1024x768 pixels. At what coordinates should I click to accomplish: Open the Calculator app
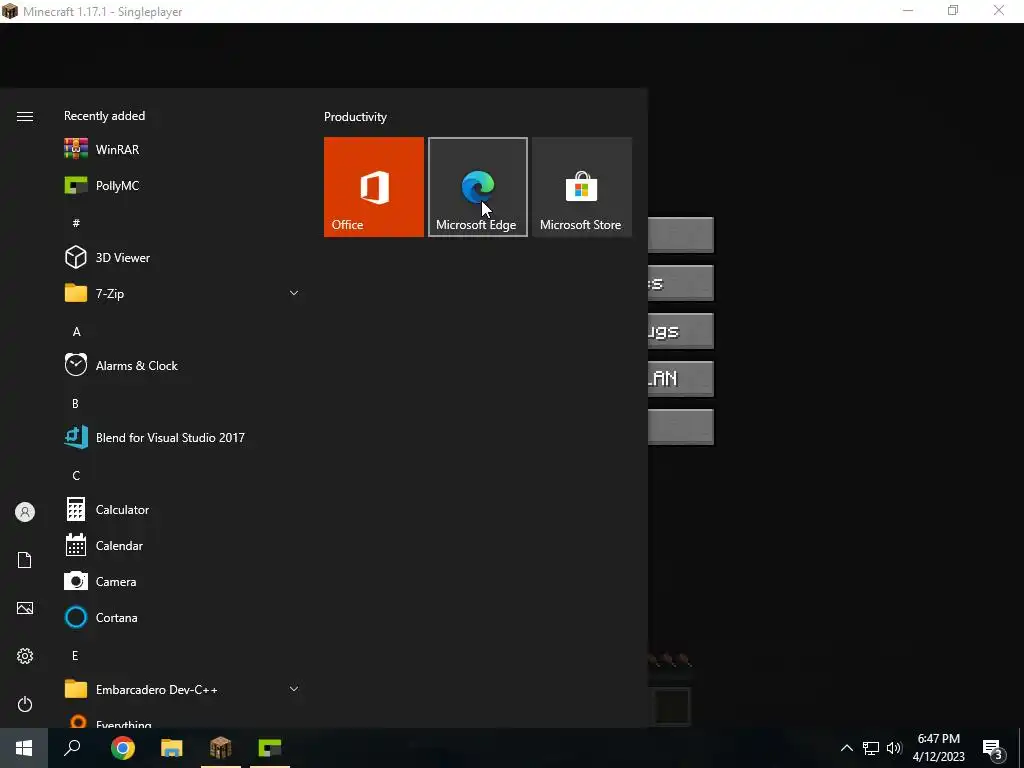183,509
